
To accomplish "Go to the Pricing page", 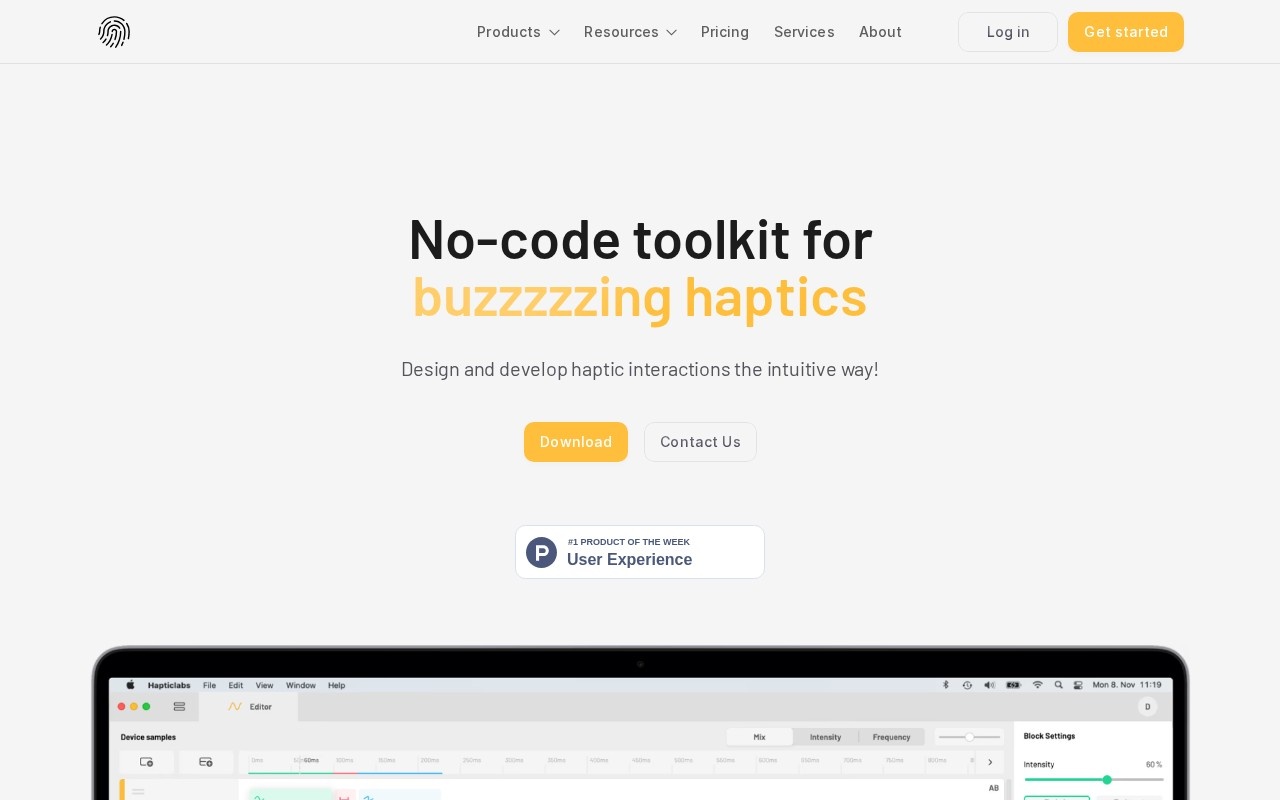I will 725,32.
